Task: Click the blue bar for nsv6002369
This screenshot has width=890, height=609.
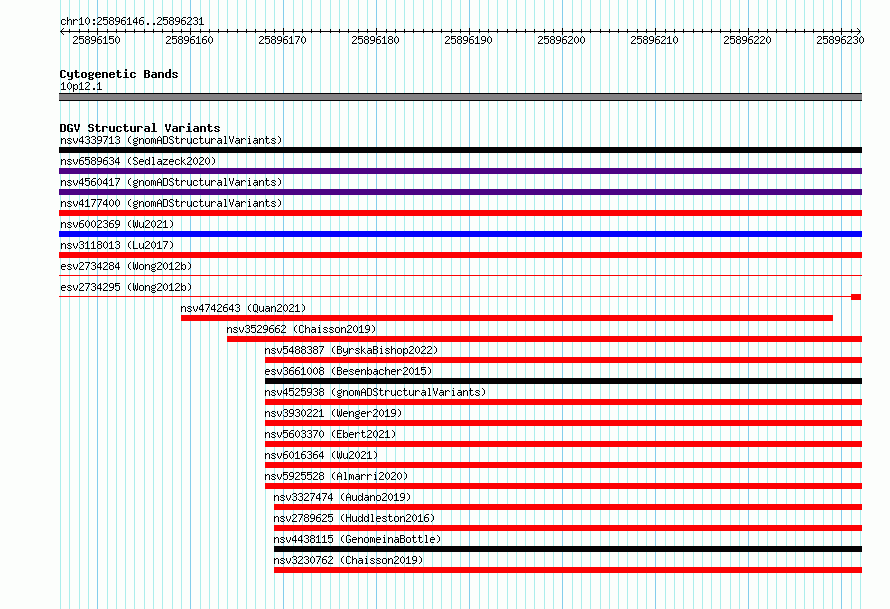Action: click(460, 234)
